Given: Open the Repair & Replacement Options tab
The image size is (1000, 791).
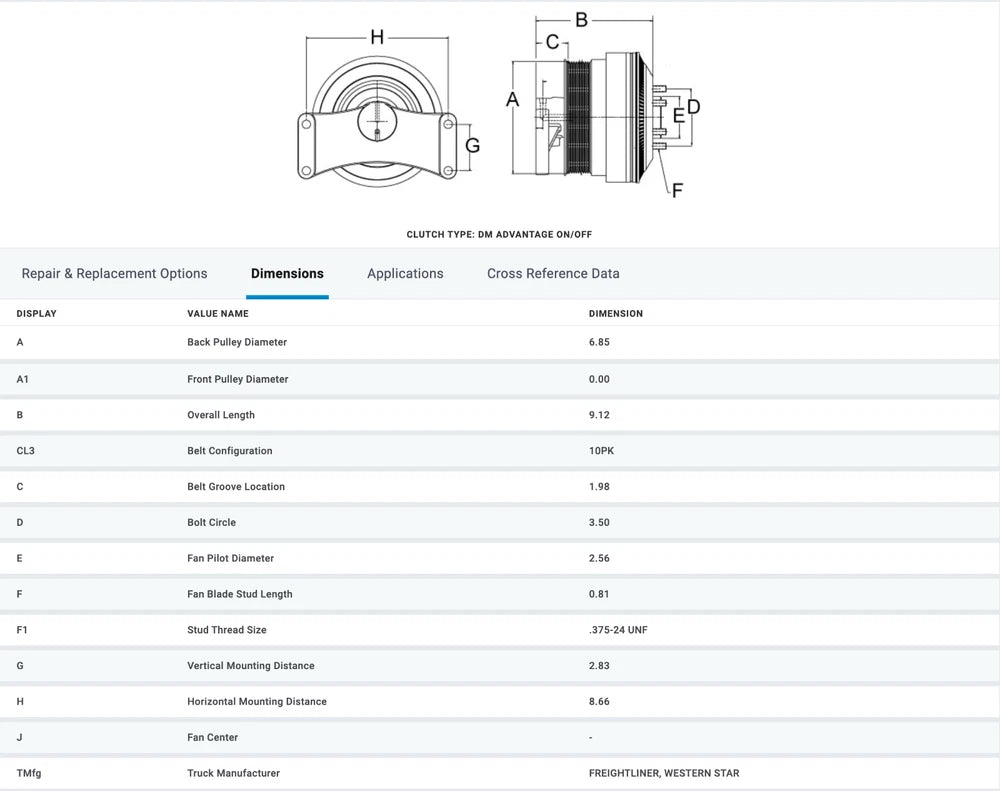Looking at the screenshot, I should [114, 273].
